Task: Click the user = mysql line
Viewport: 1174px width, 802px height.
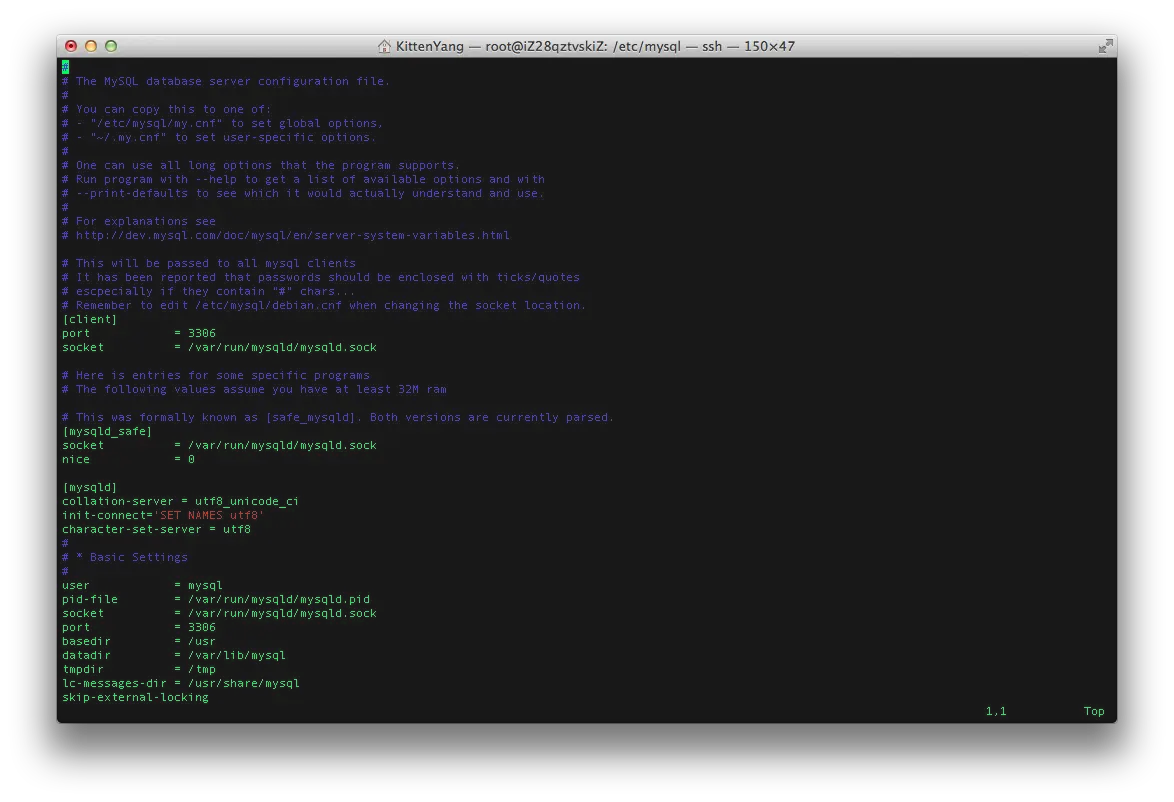Action: tap(142, 586)
